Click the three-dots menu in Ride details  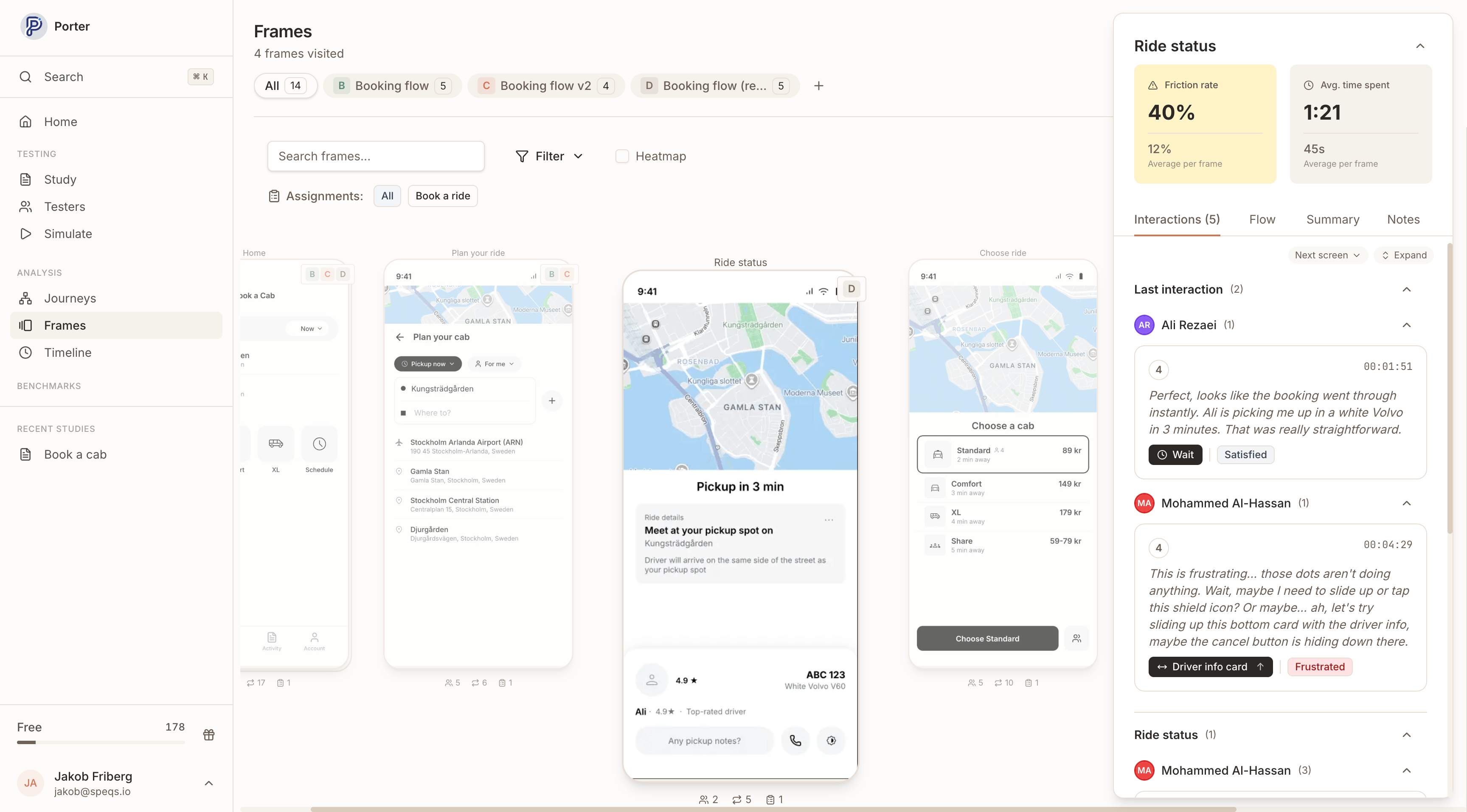[x=829, y=520]
